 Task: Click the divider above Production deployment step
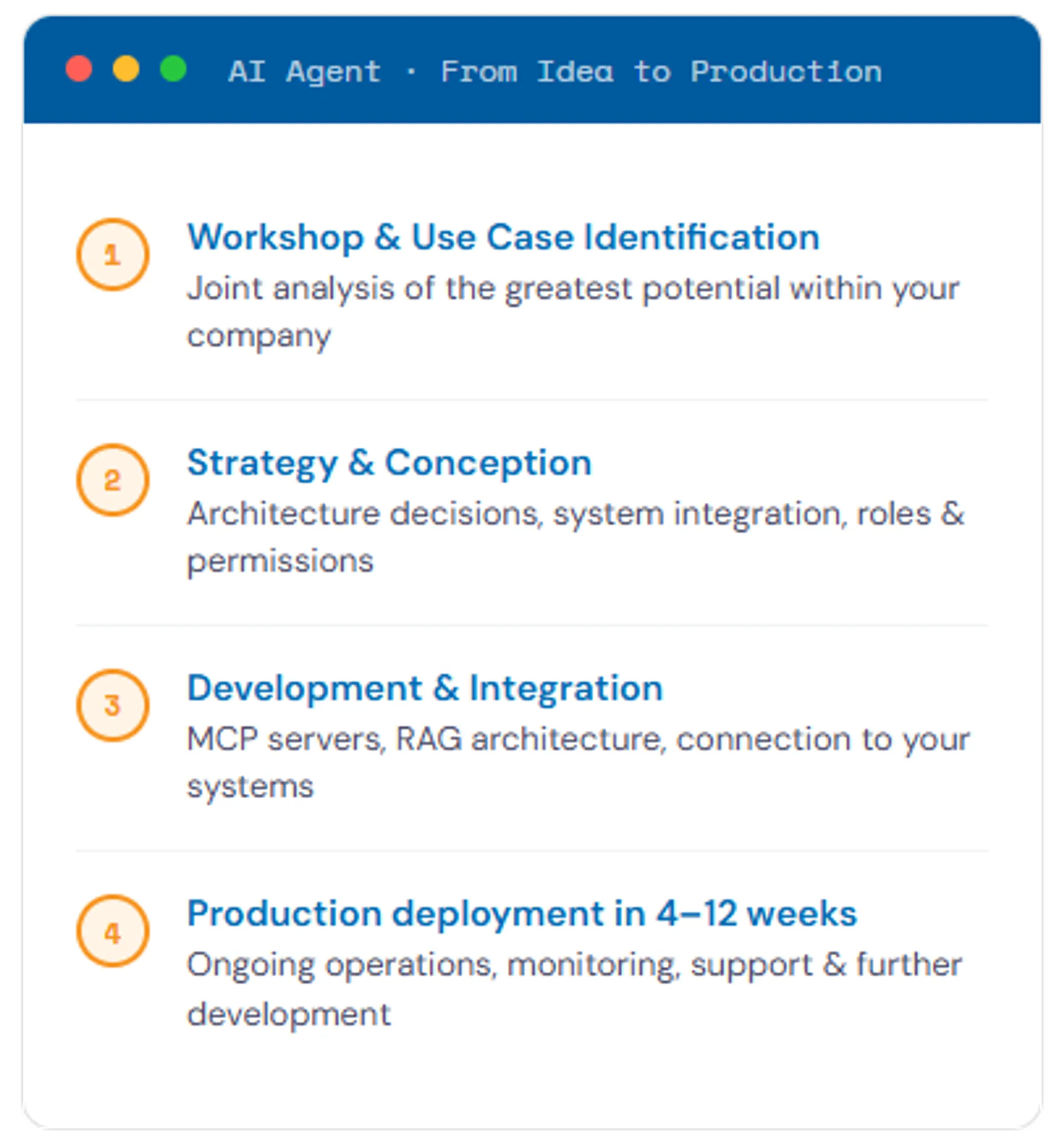(532, 850)
